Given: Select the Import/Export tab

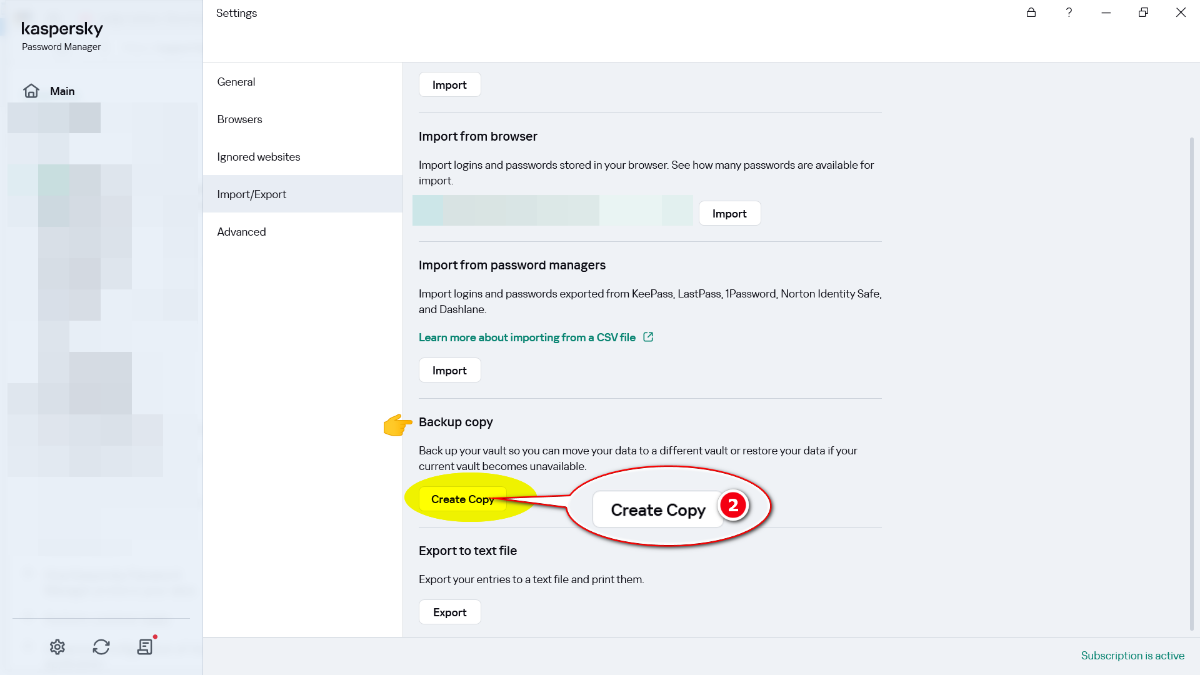Looking at the screenshot, I should coord(252,194).
